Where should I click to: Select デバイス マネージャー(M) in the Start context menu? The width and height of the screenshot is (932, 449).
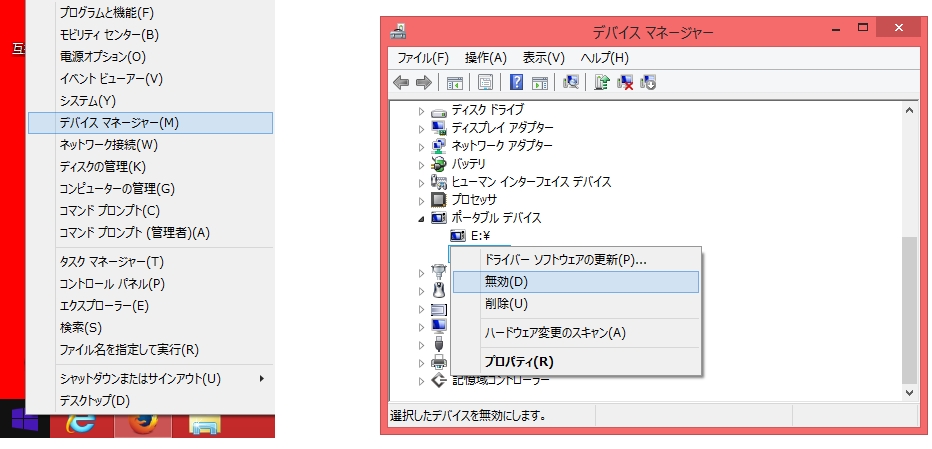point(150,123)
